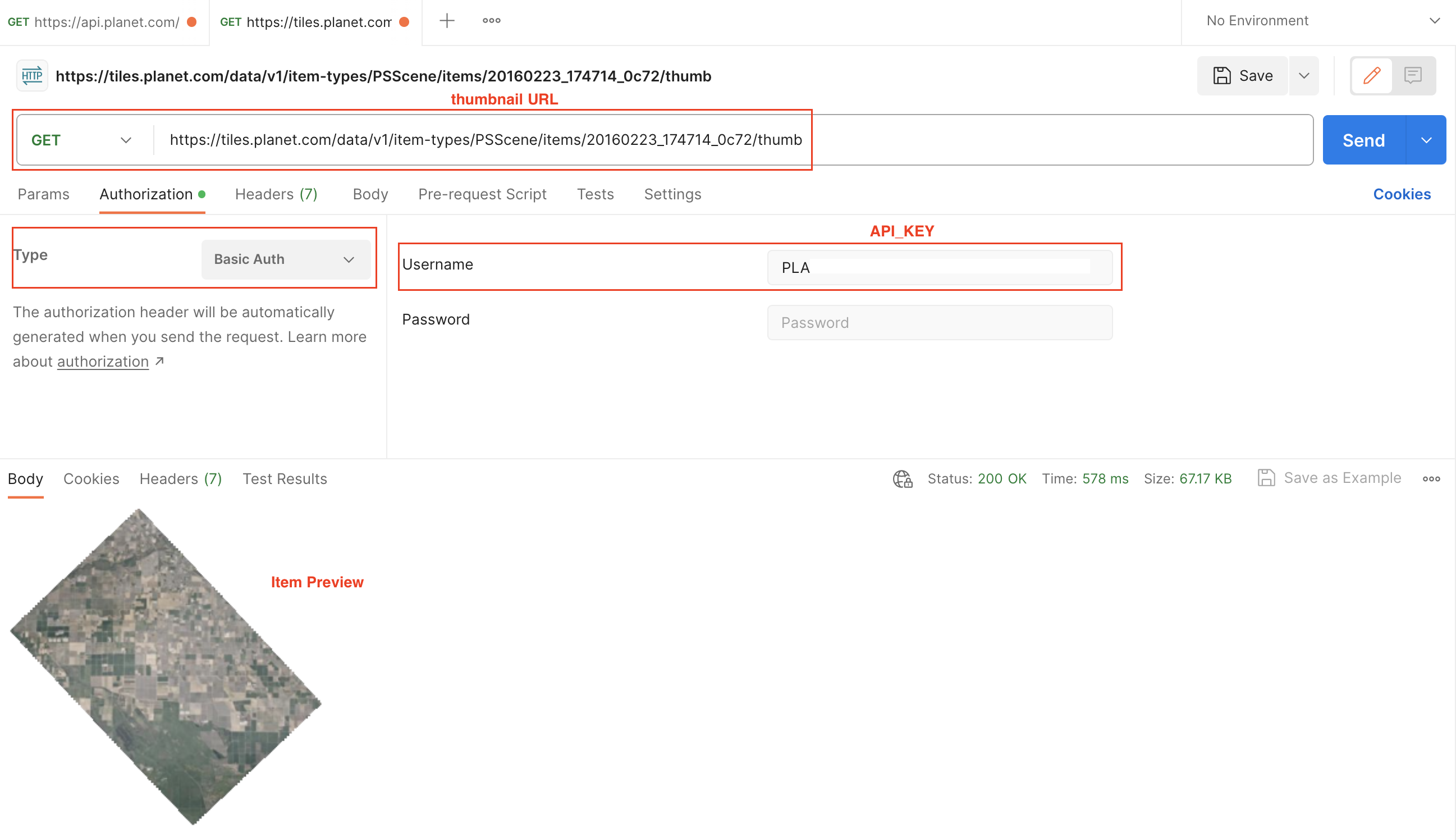Click the ellipsis next to the request tabs
The image size is (1456, 840).
tap(491, 21)
